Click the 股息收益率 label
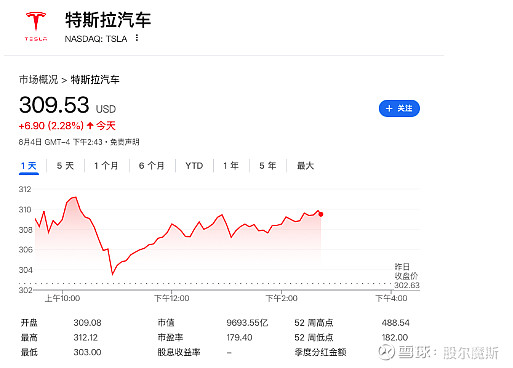This screenshot has height=368, width=513. click(179, 352)
